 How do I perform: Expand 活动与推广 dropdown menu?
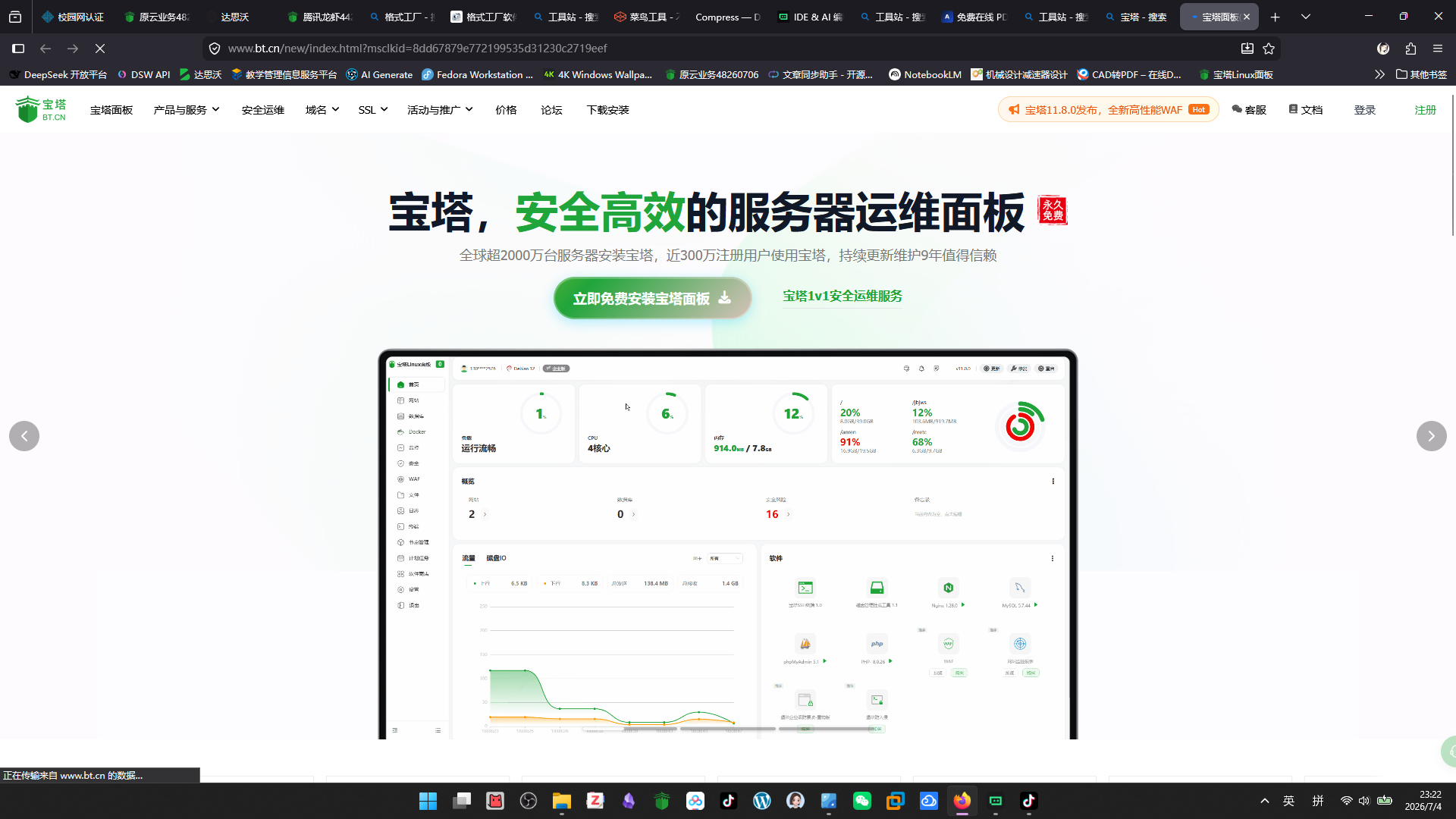point(440,110)
